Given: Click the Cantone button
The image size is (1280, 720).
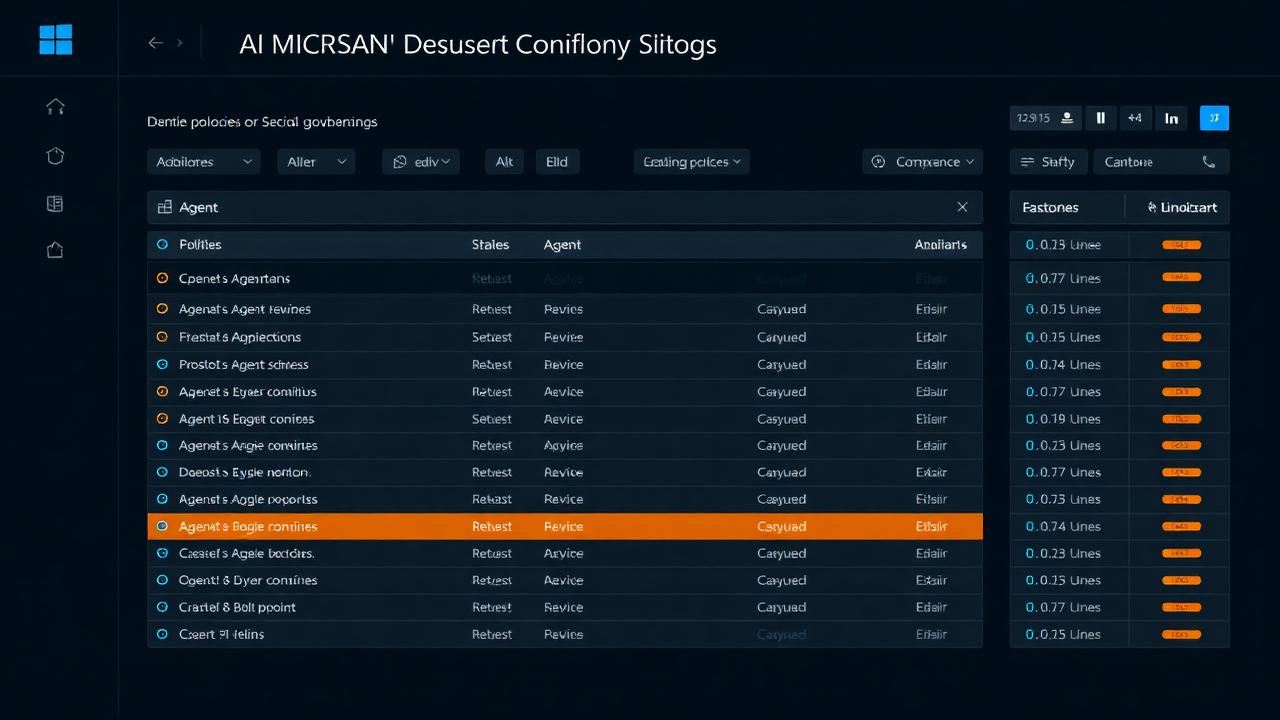Looking at the screenshot, I should click(1162, 162).
